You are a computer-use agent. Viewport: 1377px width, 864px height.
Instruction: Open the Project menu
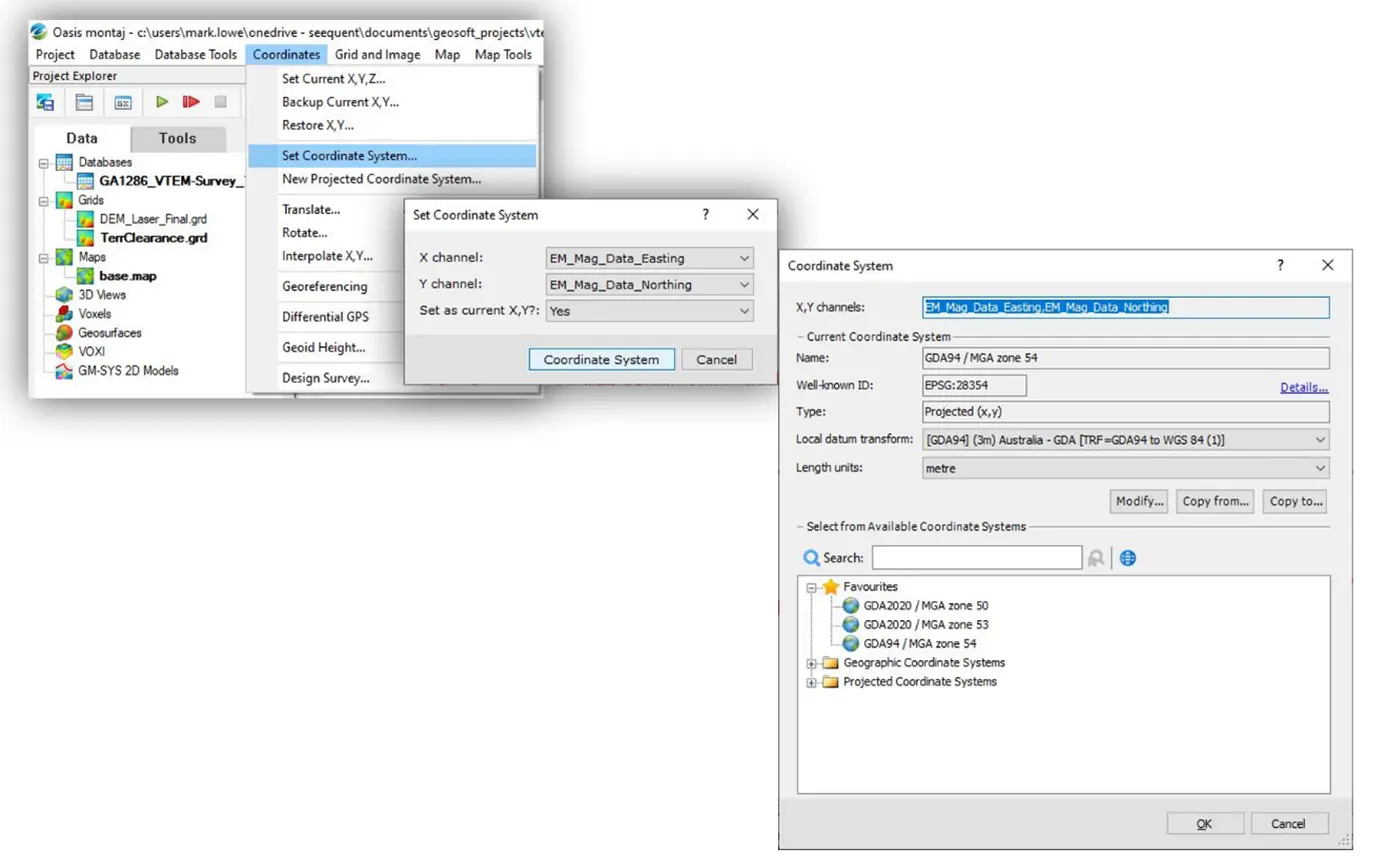pos(55,55)
